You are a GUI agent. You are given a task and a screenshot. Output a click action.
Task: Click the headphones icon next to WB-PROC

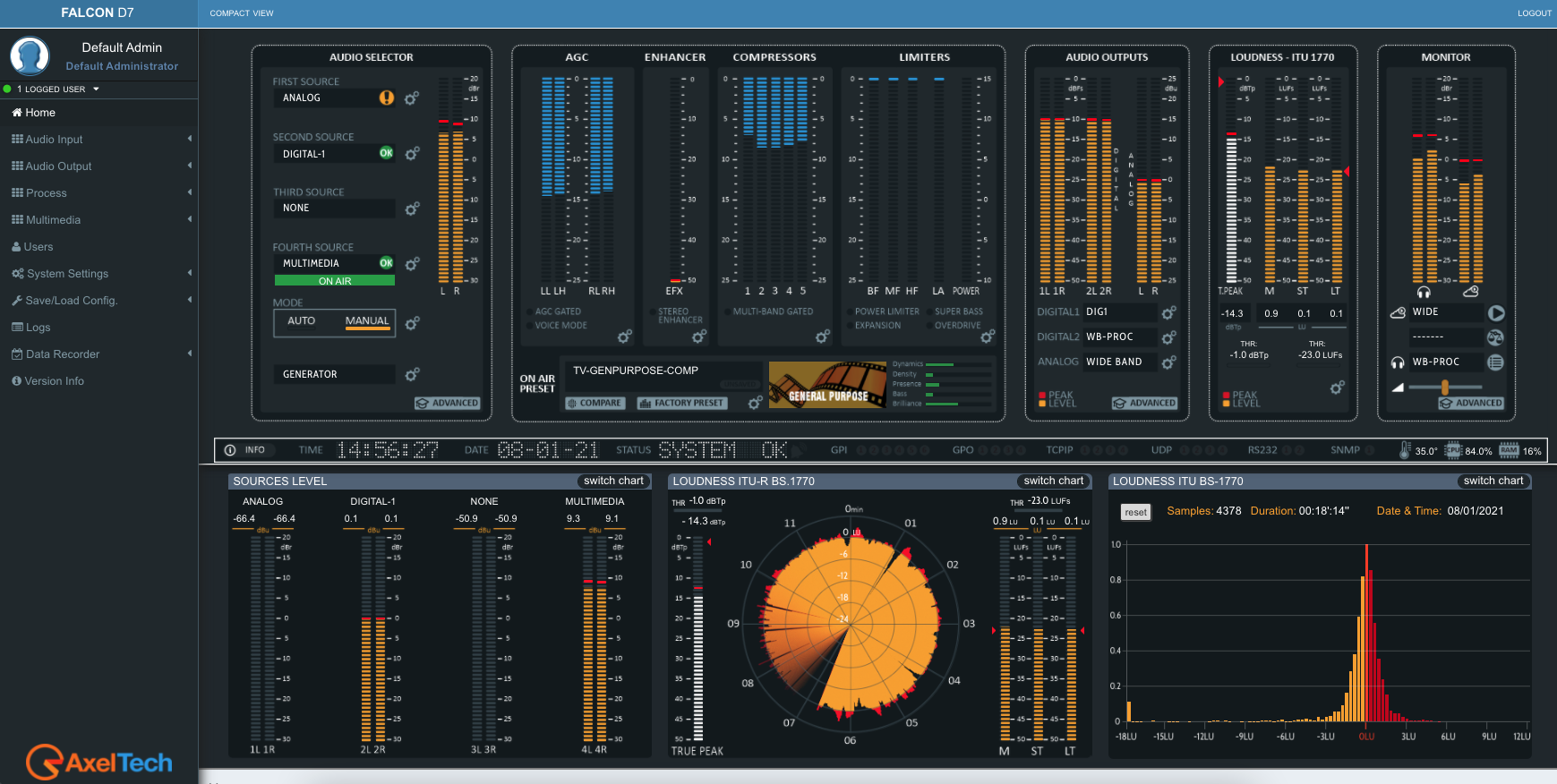tap(1398, 362)
